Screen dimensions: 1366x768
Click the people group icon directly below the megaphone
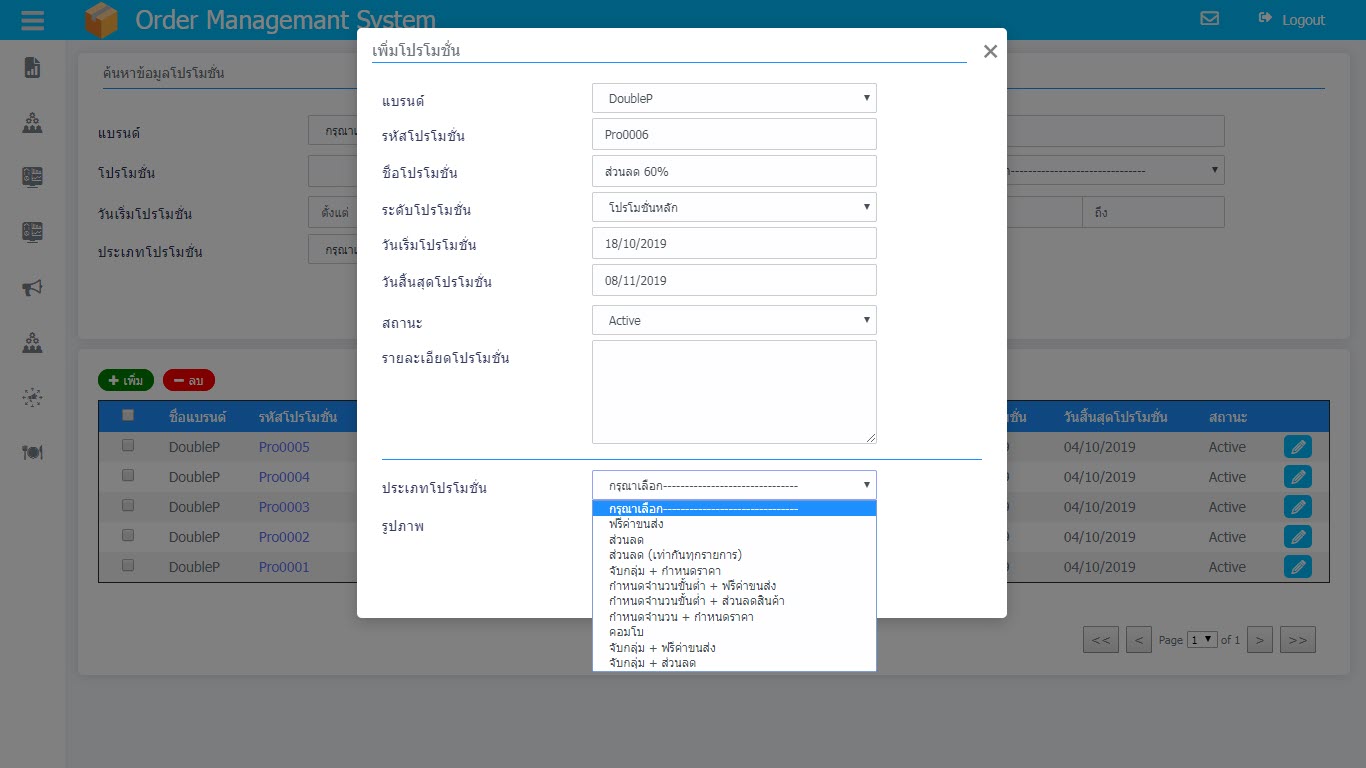tap(32, 343)
